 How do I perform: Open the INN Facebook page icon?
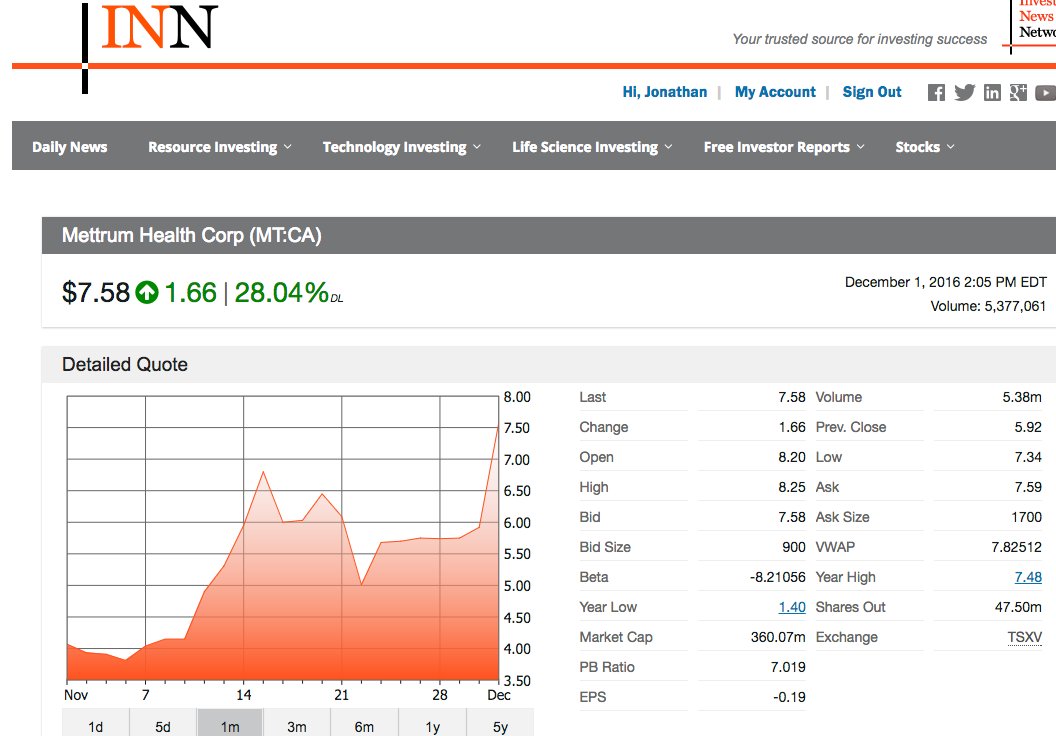pos(936,93)
